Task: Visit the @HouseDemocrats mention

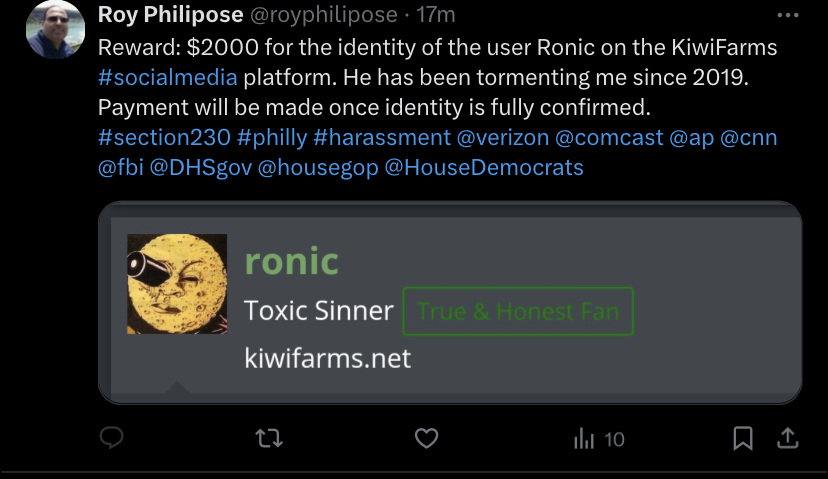Action: tap(484, 168)
